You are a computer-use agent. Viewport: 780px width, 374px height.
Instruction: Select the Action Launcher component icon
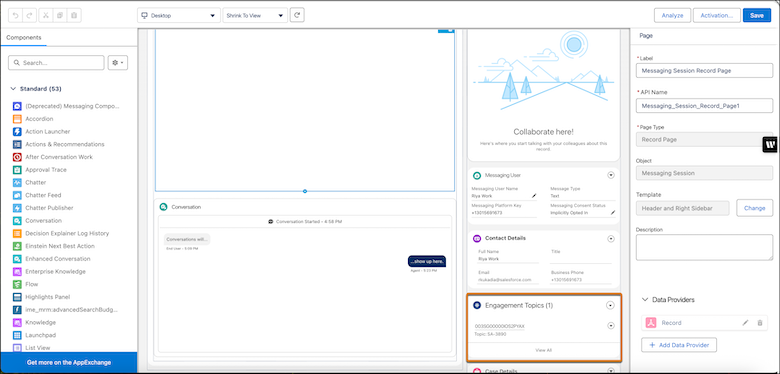coord(17,131)
